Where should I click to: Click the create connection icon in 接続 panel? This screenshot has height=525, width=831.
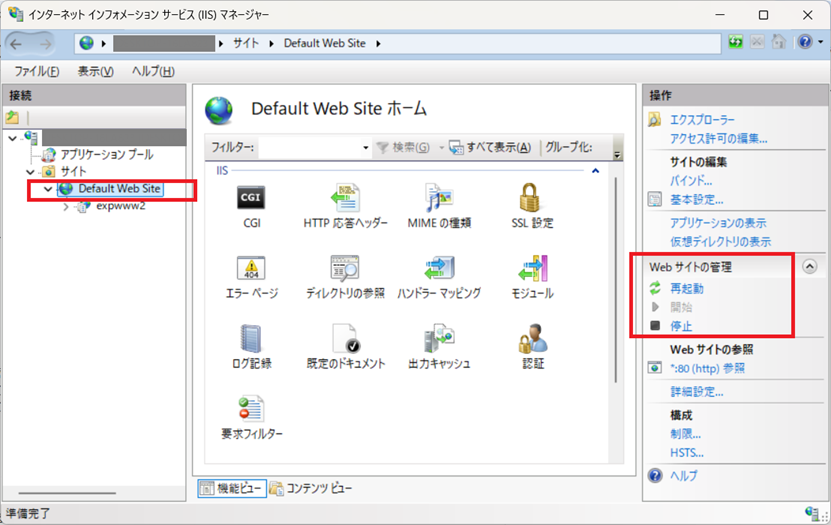(x=12, y=117)
